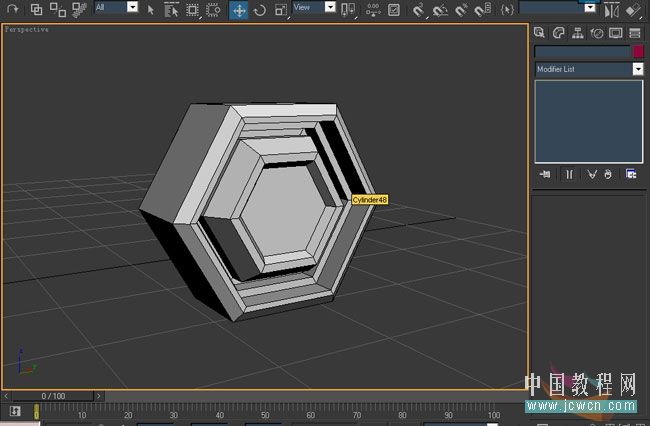Click the Align tool icon
The image size is (650, 426).
click(633, 10)
